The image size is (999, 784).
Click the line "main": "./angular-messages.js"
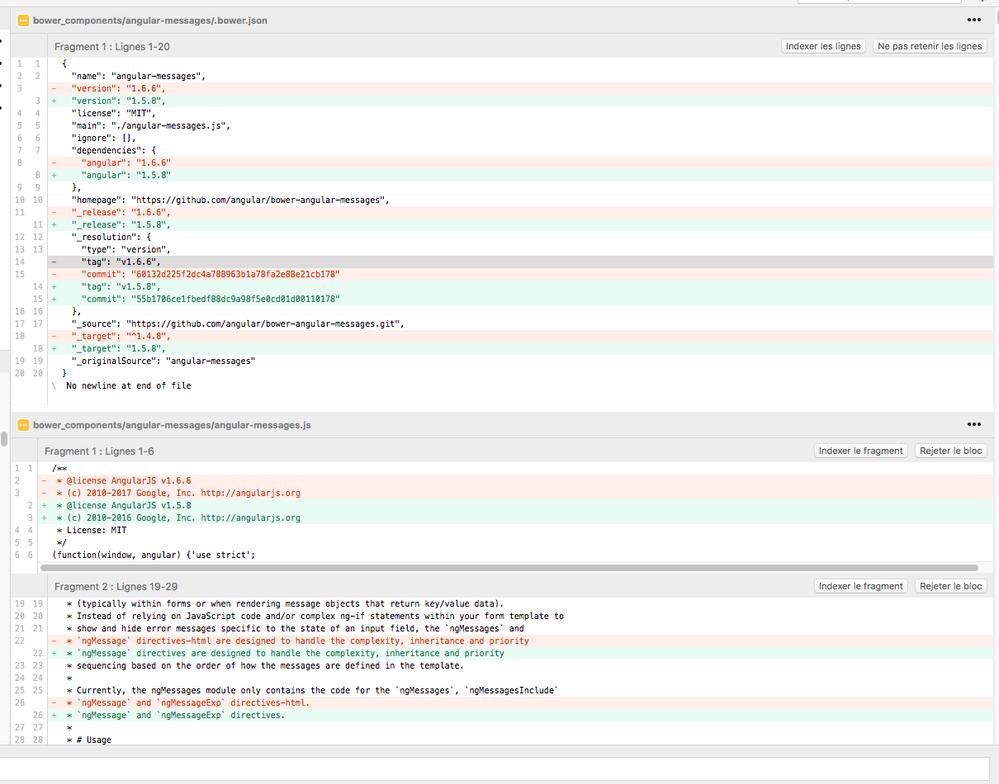tap(520, 126)
